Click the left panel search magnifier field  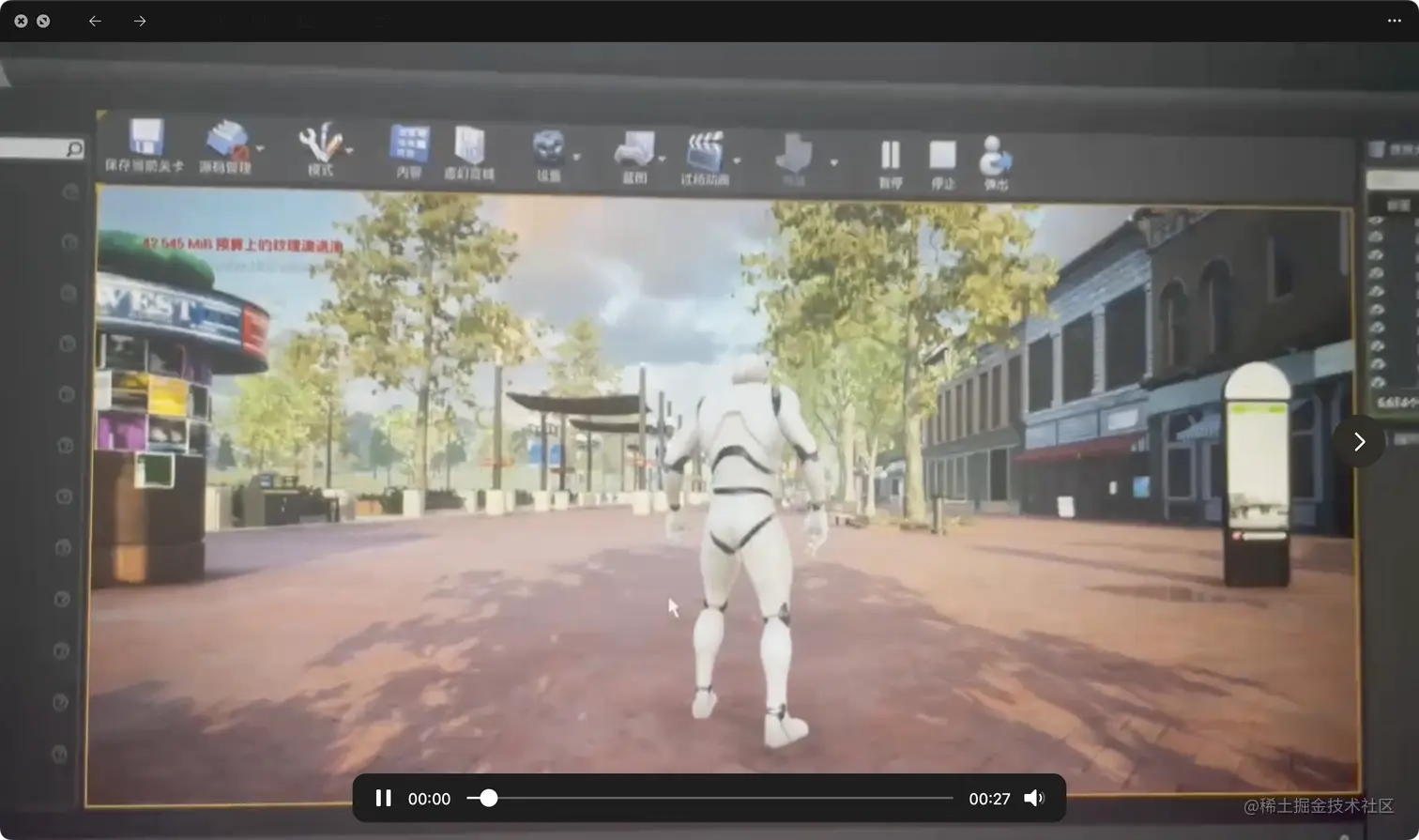[x=42, y=148]
